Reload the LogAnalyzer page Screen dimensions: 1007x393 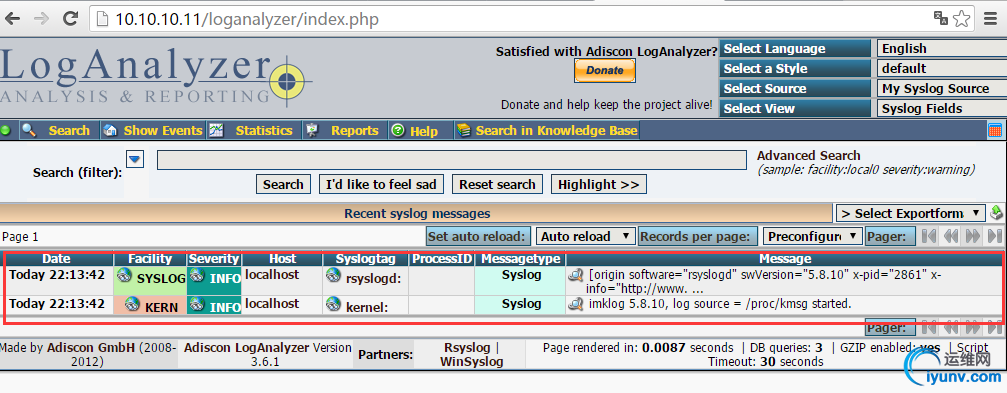[x=71, y=18]
